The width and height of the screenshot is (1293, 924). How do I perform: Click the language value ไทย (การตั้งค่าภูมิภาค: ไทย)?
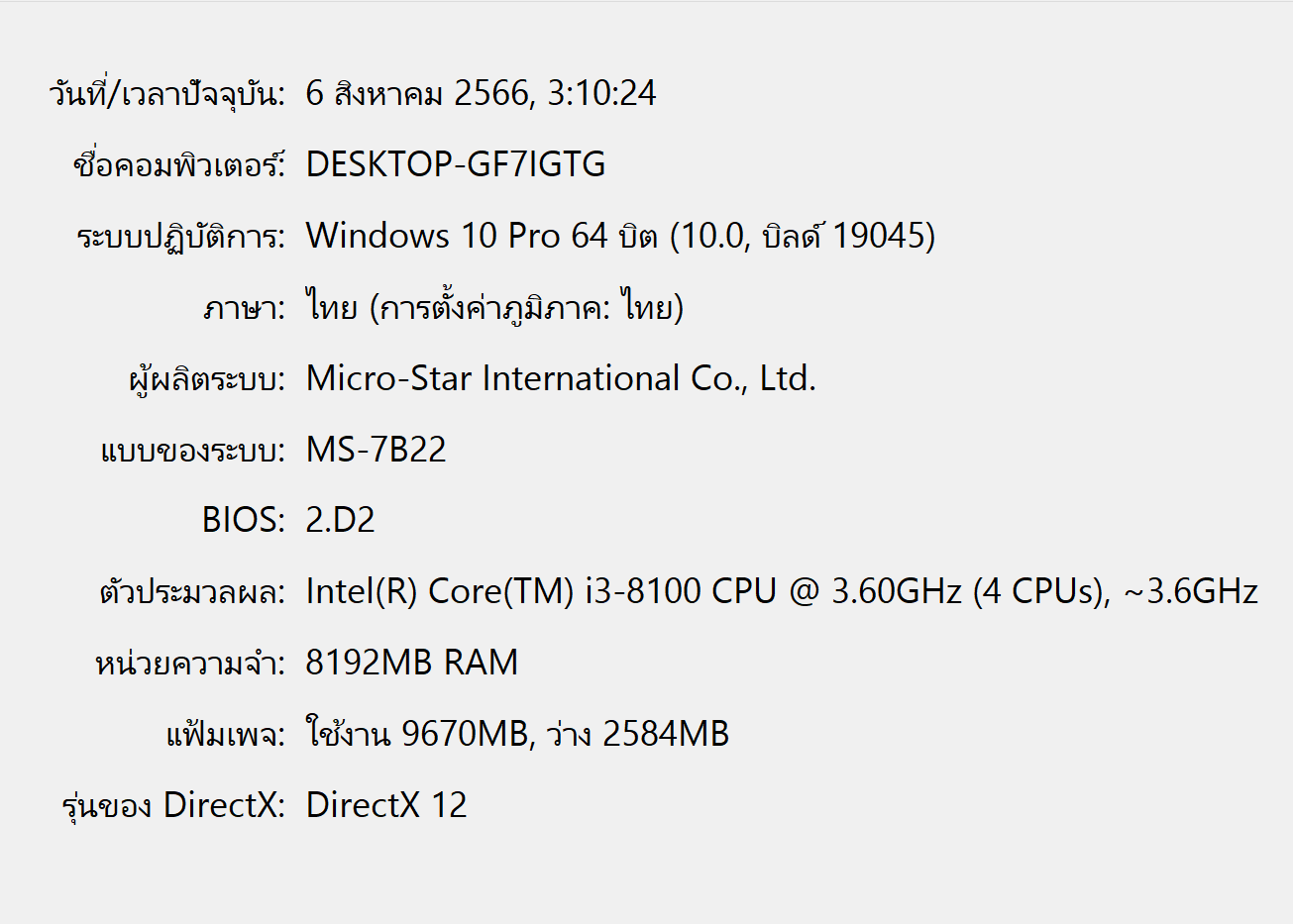(494, 308)
